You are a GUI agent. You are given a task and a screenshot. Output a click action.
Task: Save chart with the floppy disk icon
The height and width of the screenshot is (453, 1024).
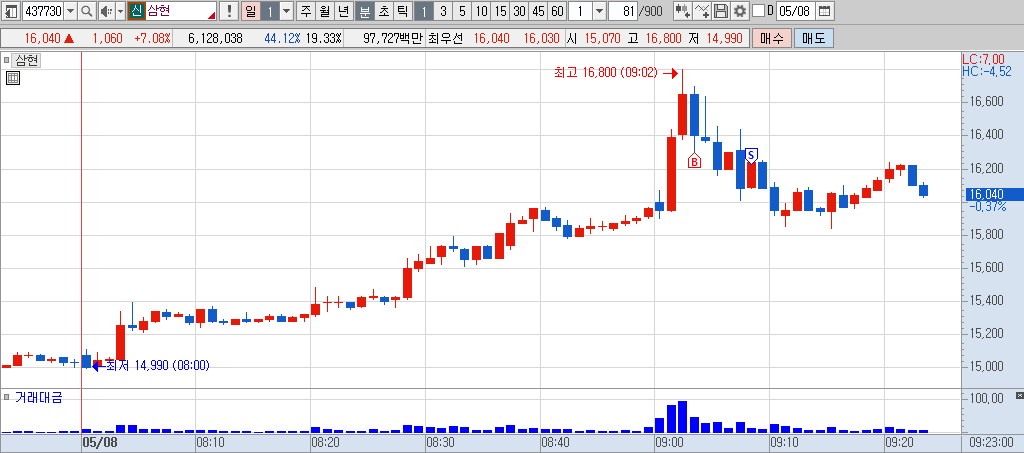721,11
